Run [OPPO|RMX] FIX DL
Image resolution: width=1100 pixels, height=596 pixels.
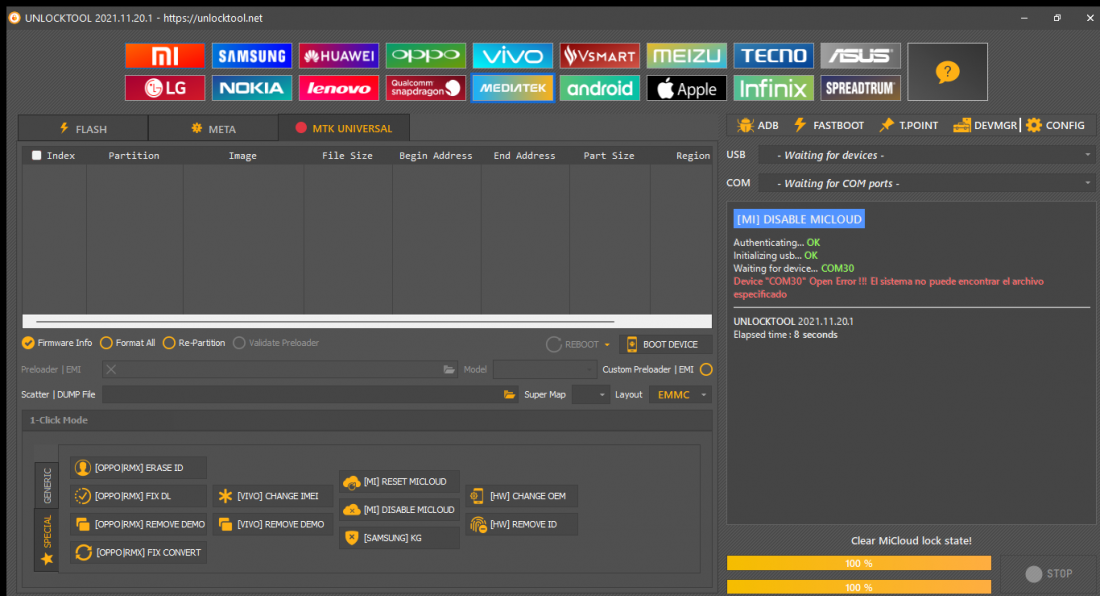[138, 496]
